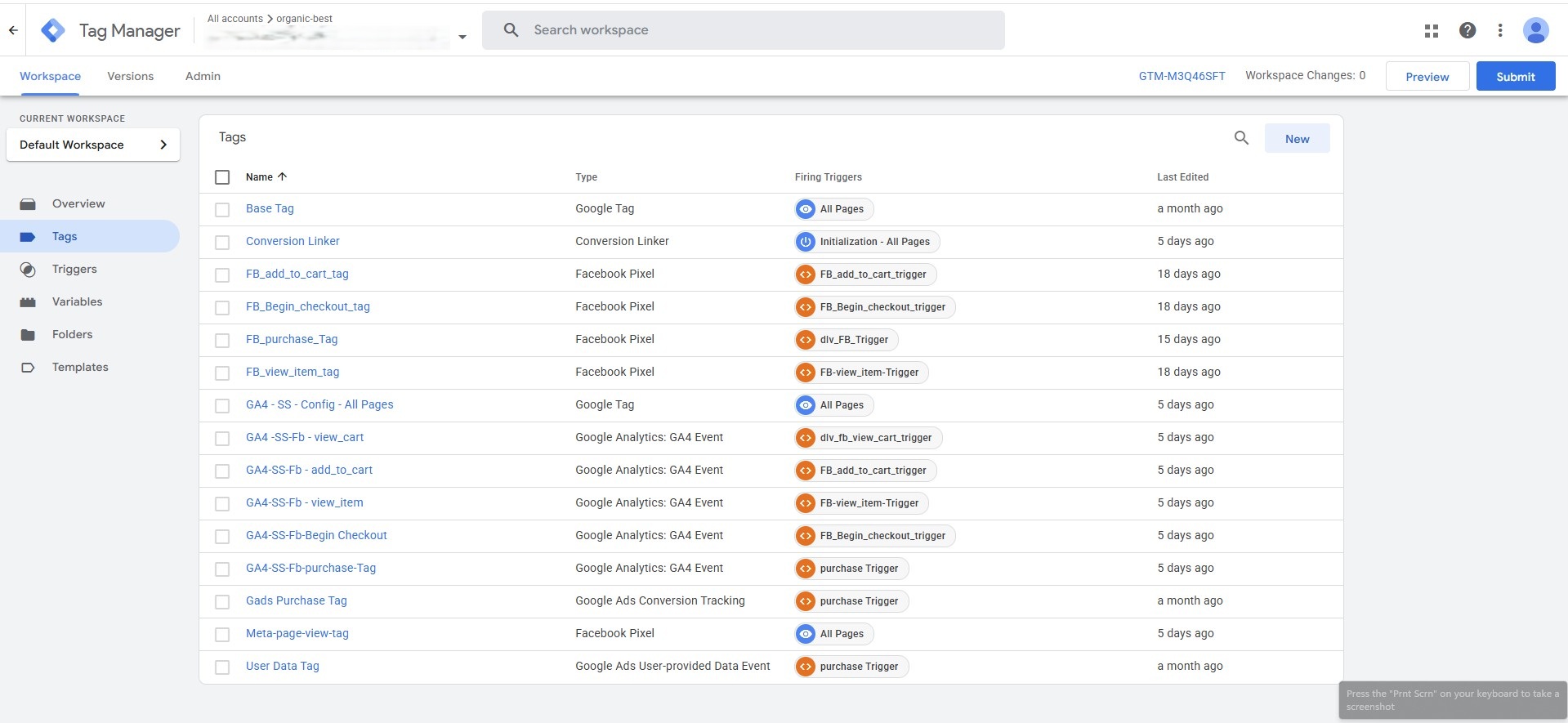Screen dimensions: 1568x723
Task: Open Triggers from the sidebar
Action: tap(74, 269)
